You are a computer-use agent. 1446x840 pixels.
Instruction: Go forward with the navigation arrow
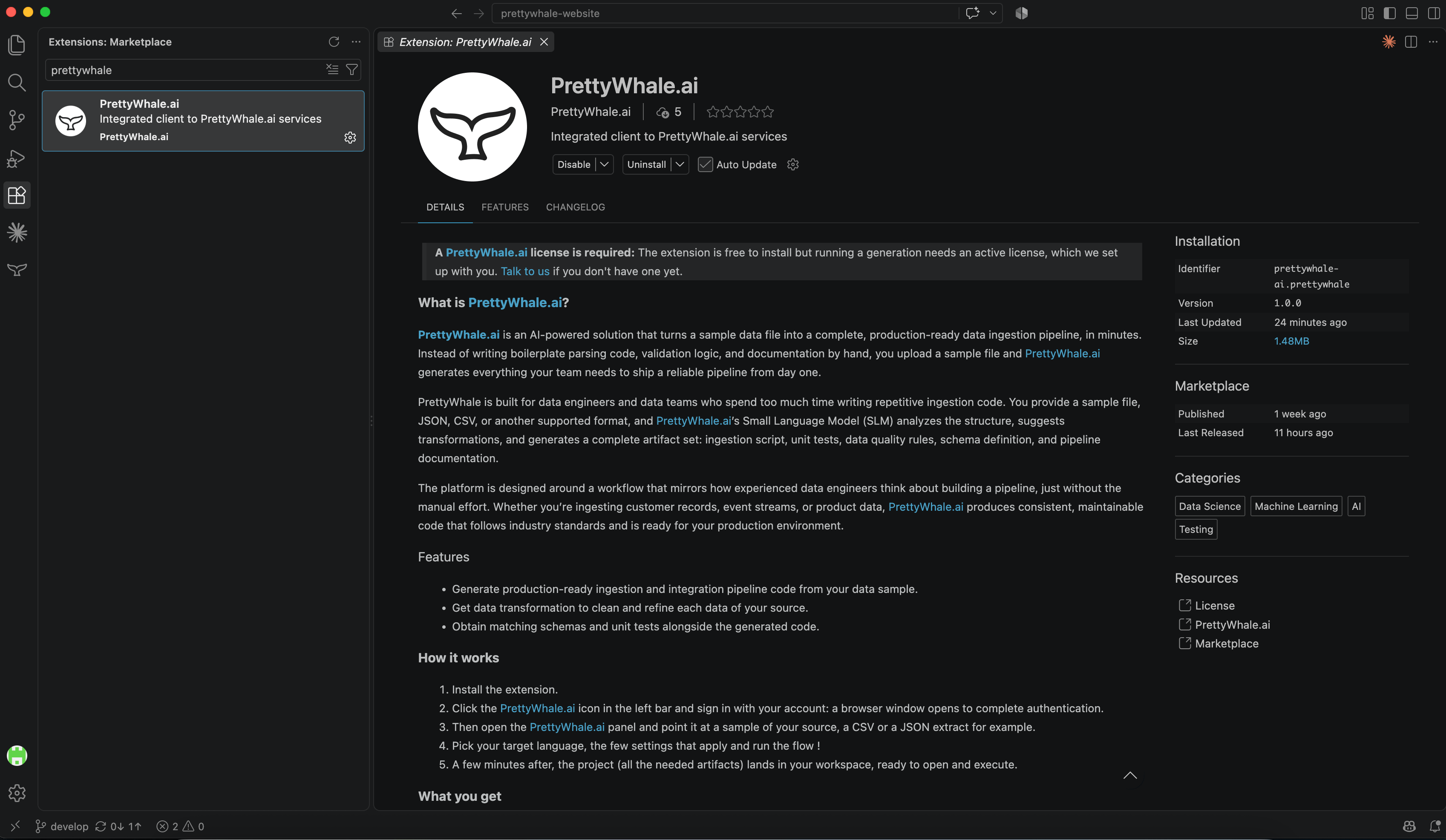click(x=478, y=13)
